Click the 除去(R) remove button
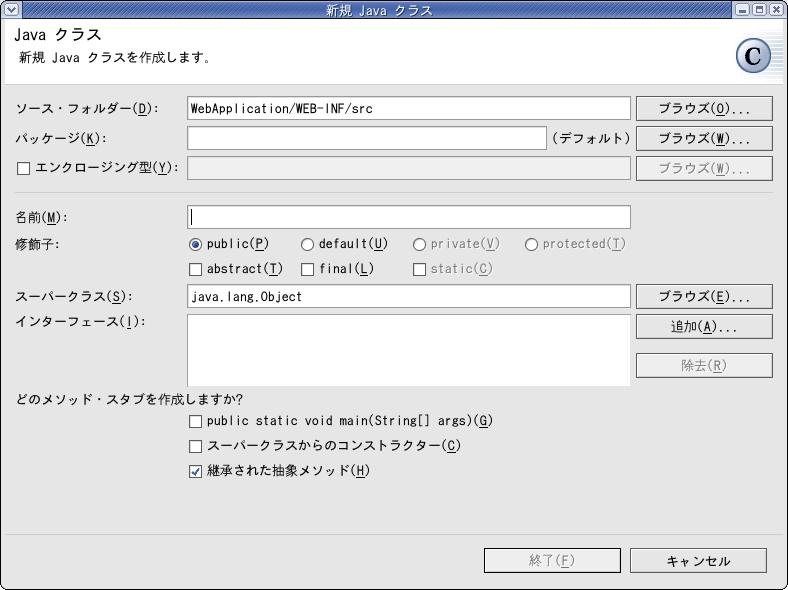The image size is (788, 590). click(704, 365)
